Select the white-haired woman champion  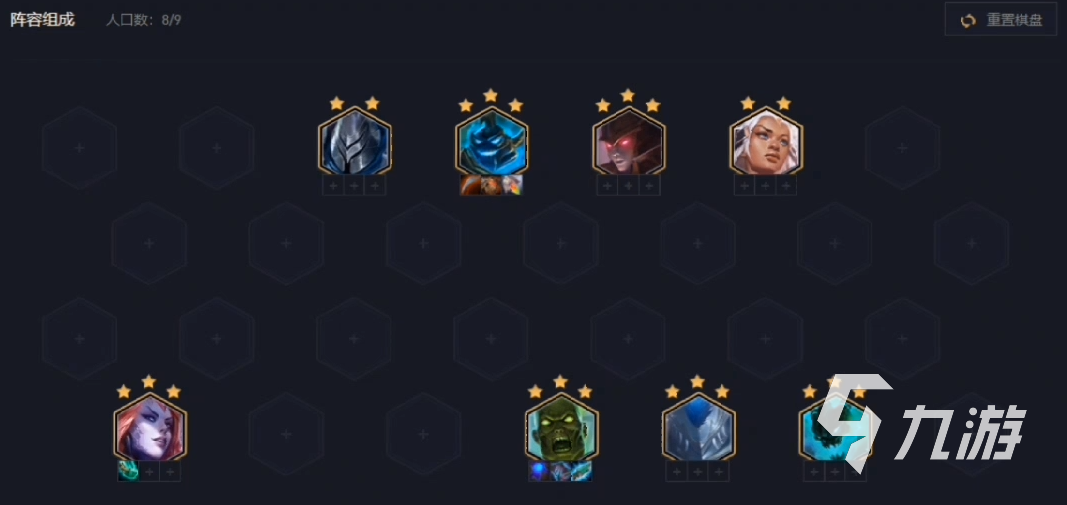click(766, 142)
